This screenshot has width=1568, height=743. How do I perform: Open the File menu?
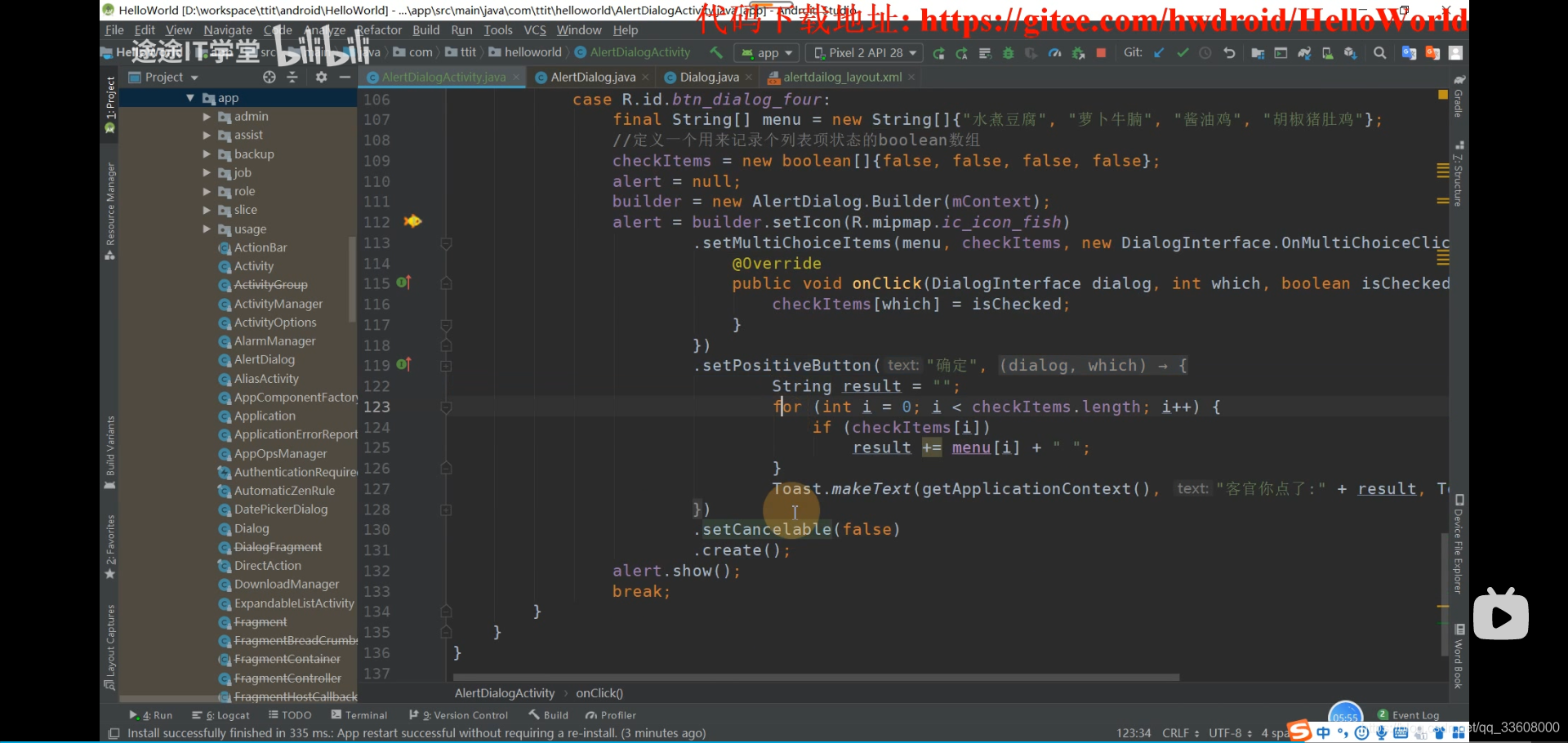(114, 30)
